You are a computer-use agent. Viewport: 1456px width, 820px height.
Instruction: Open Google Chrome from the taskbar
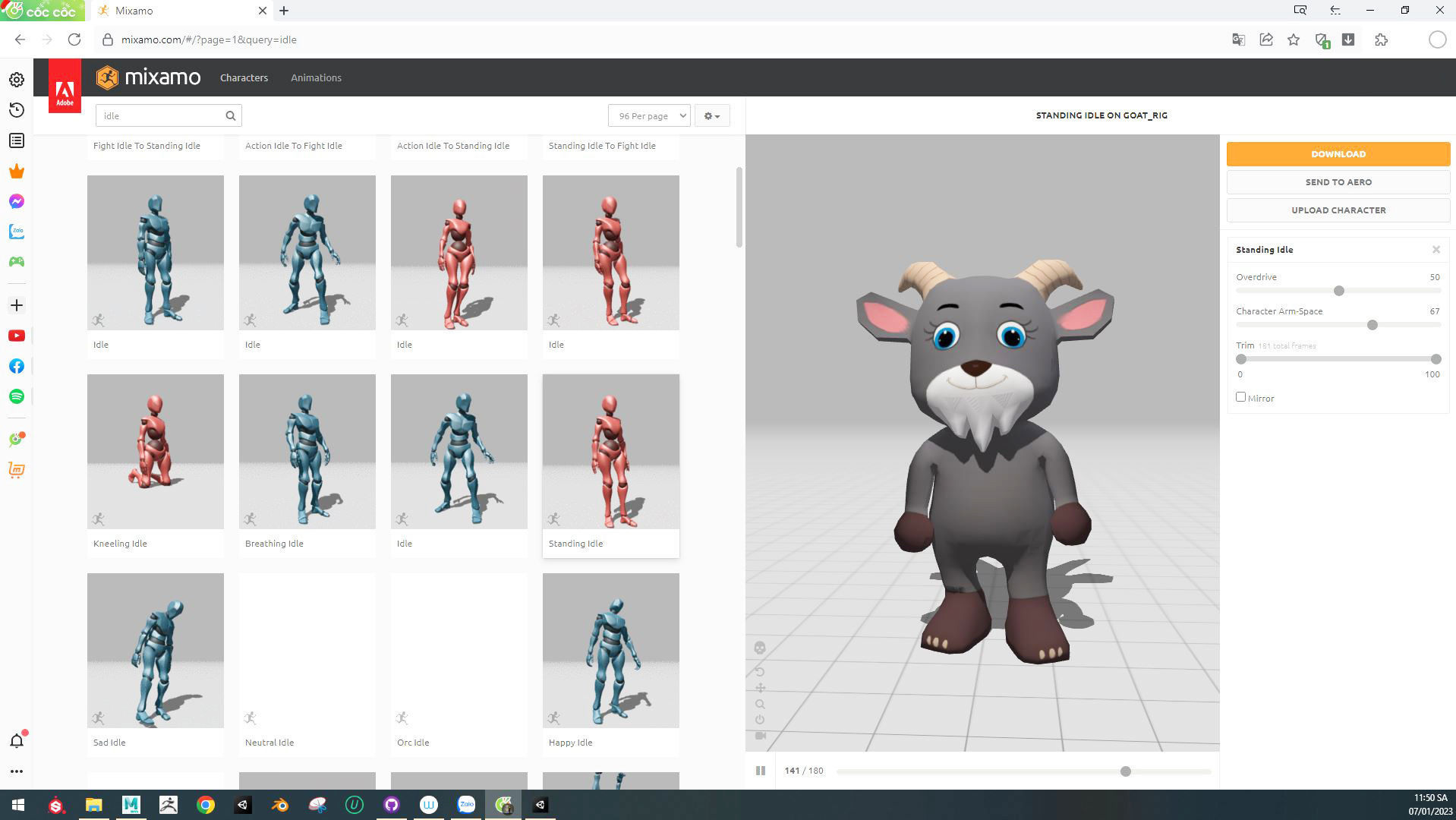206,805
